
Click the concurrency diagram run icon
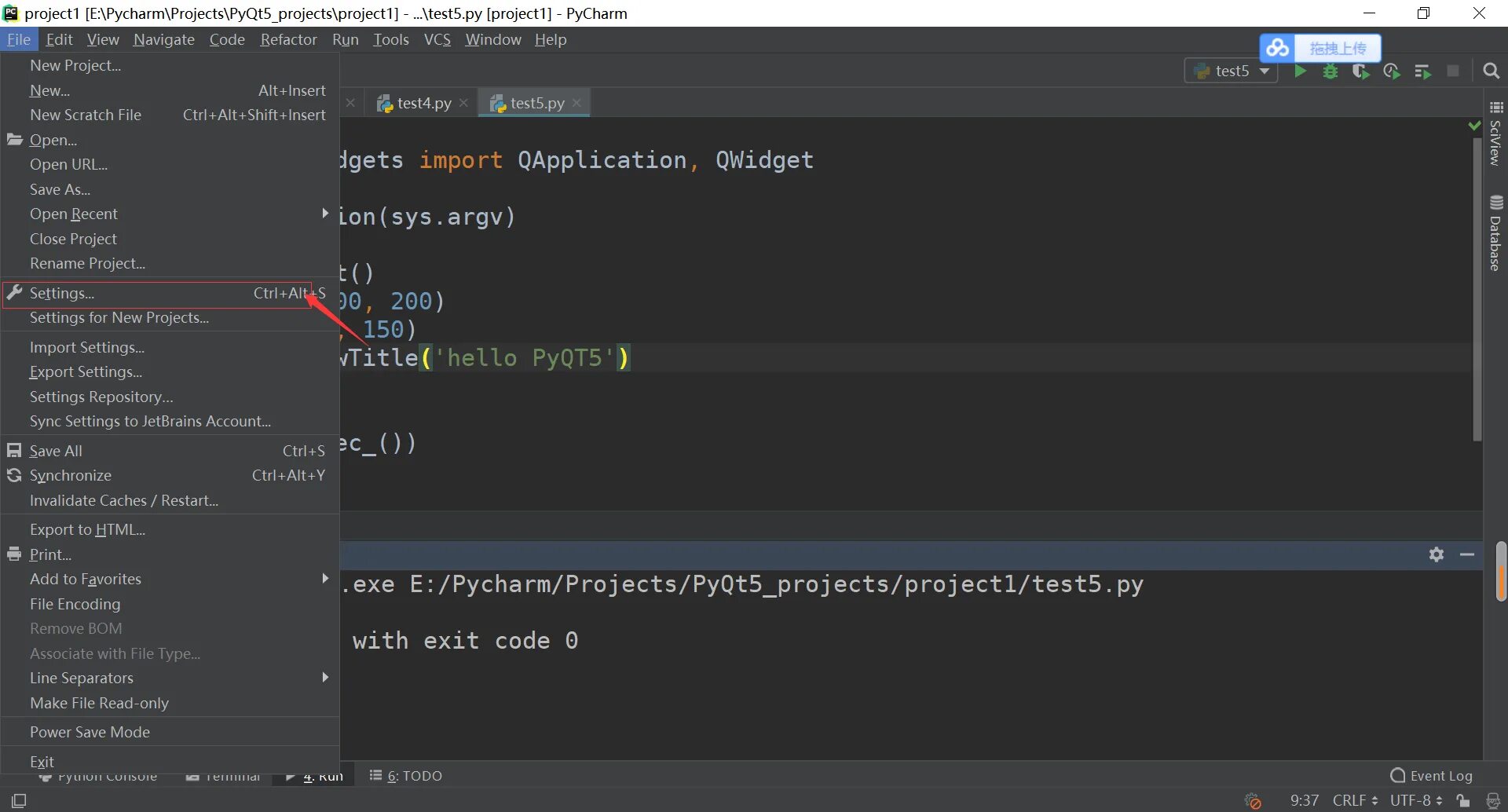click(1422, 71)
